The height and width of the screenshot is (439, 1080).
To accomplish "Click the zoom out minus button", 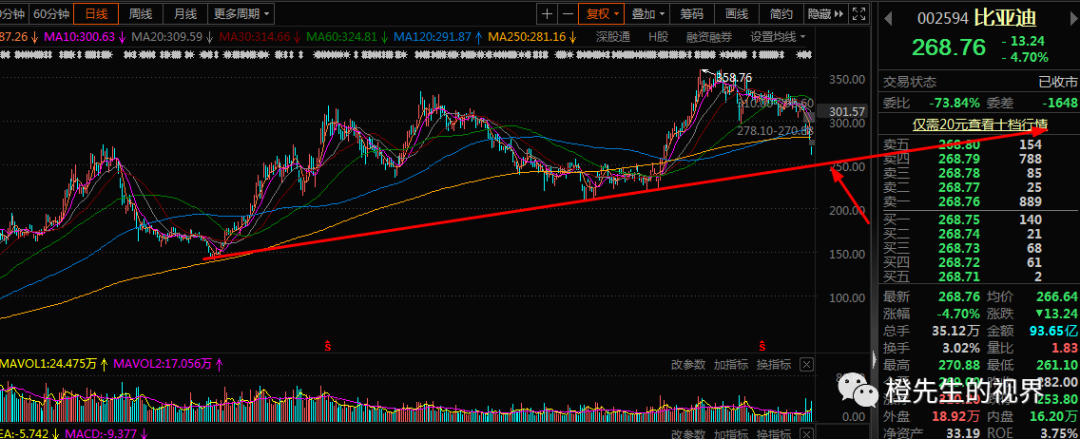I will point(567,14).
